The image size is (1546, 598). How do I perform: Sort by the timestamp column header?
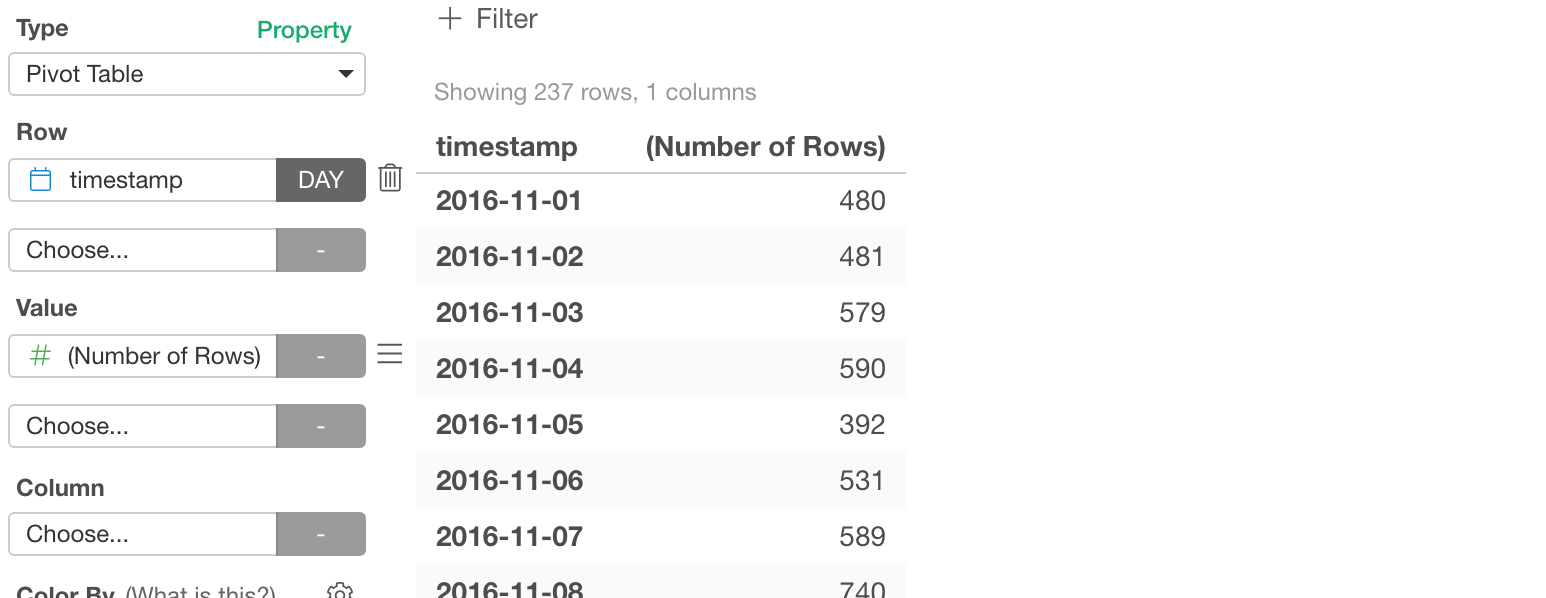[x=507, y=147]
